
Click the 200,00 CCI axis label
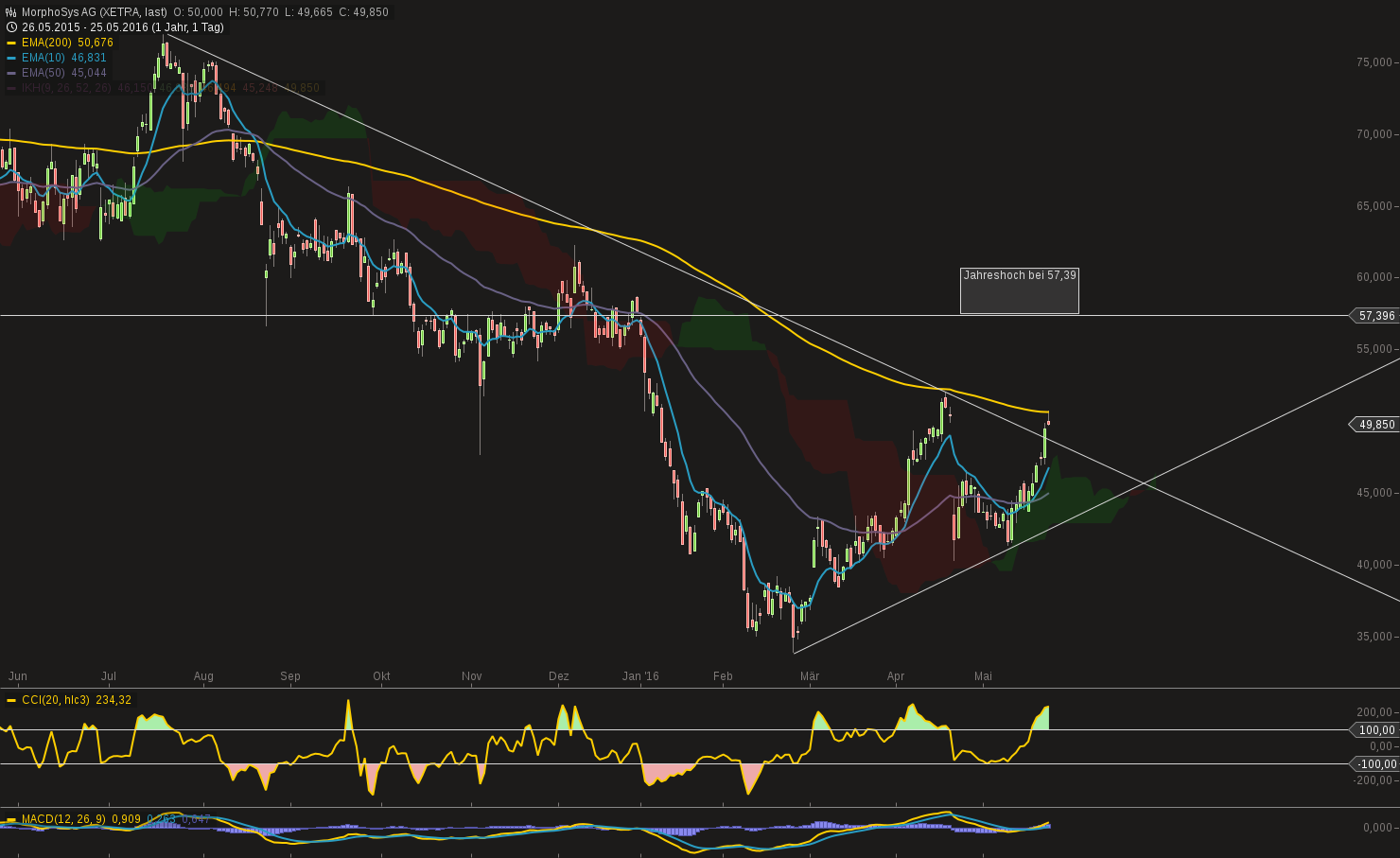pos(1374,712)
